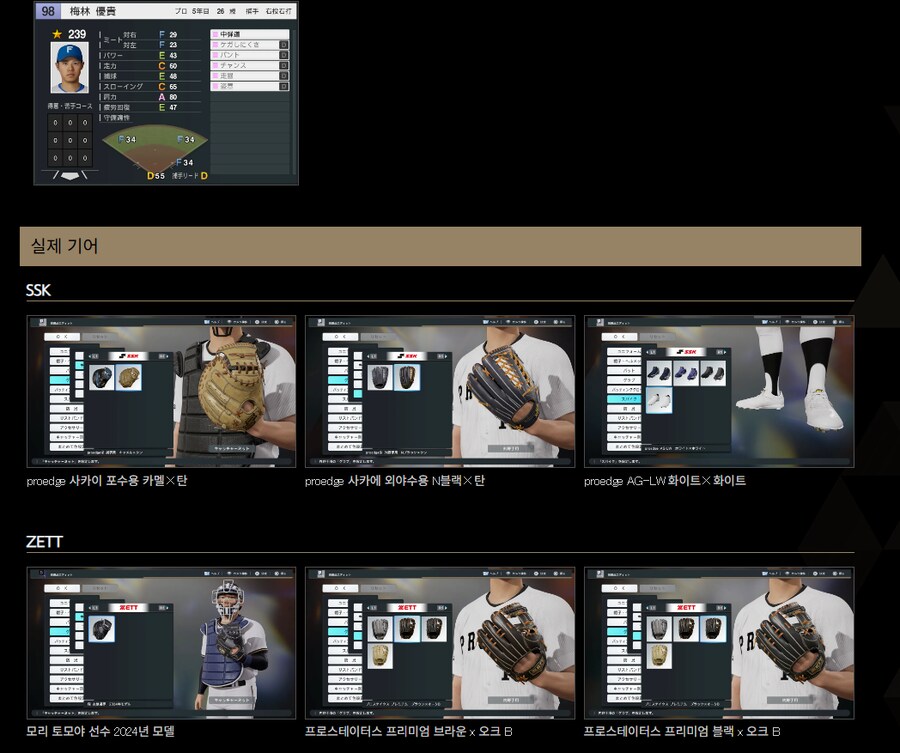Select the highlighted white cleats icon

658,400
